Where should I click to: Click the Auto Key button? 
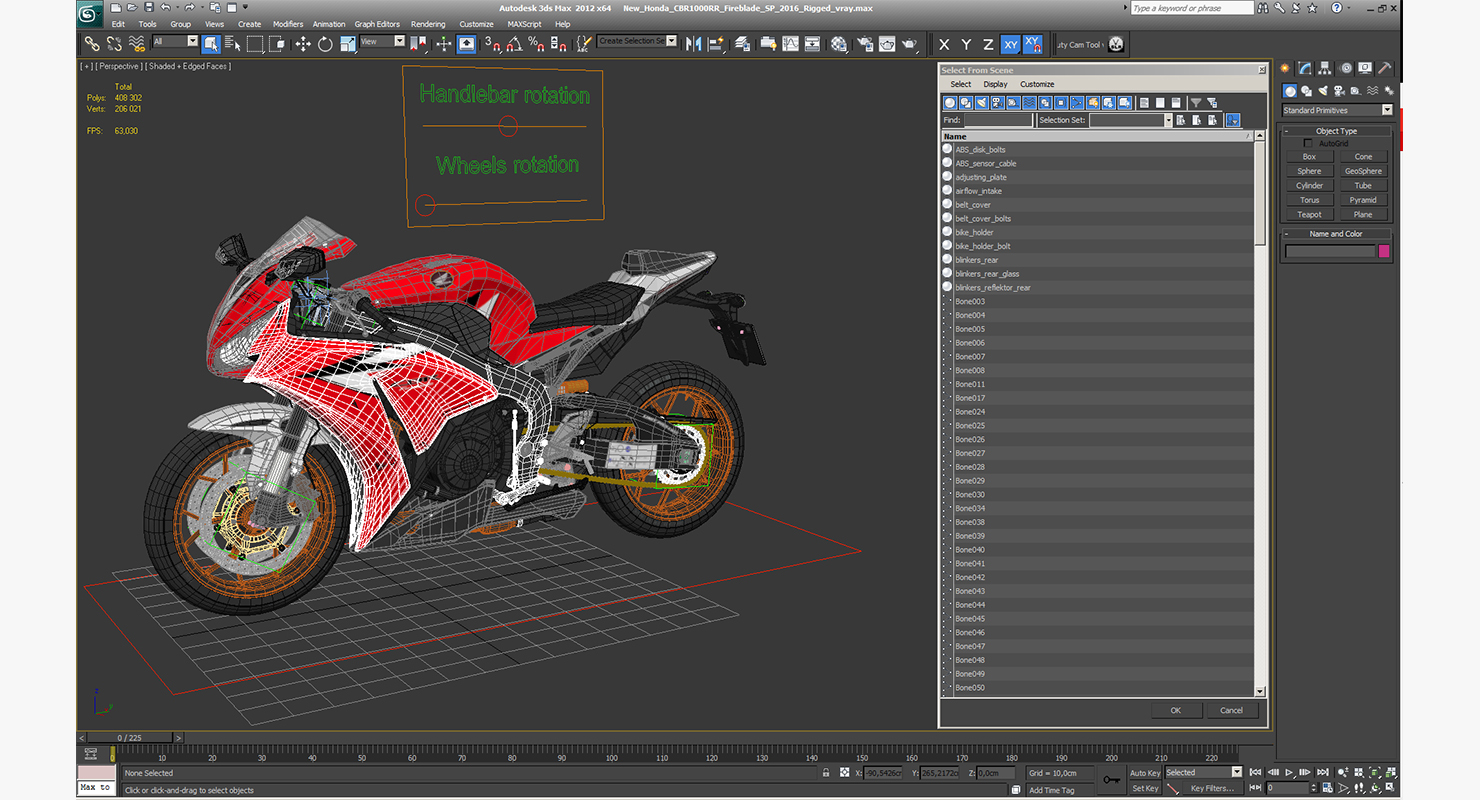[x=1145, y=773]
